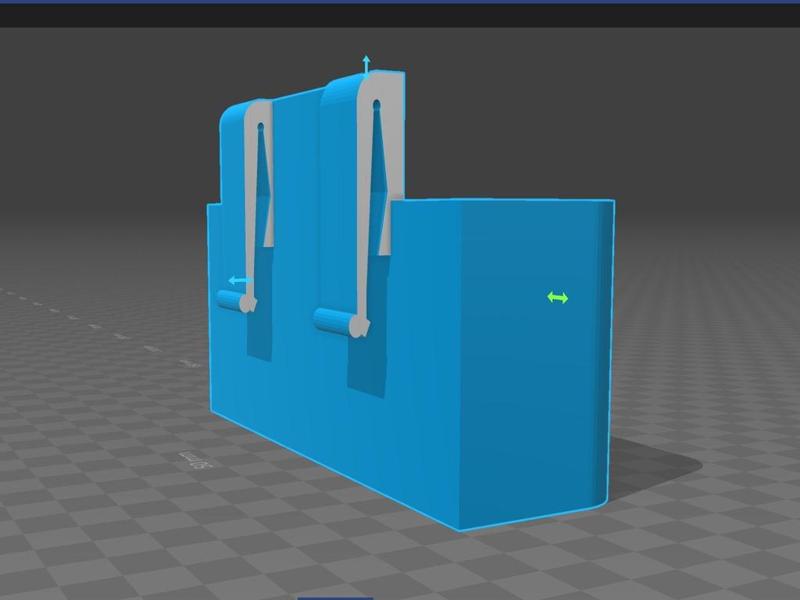The height and width of the screenshot is (600, 800).
Task: Click the upward arrow handle above the model
Action: point(366,65)
